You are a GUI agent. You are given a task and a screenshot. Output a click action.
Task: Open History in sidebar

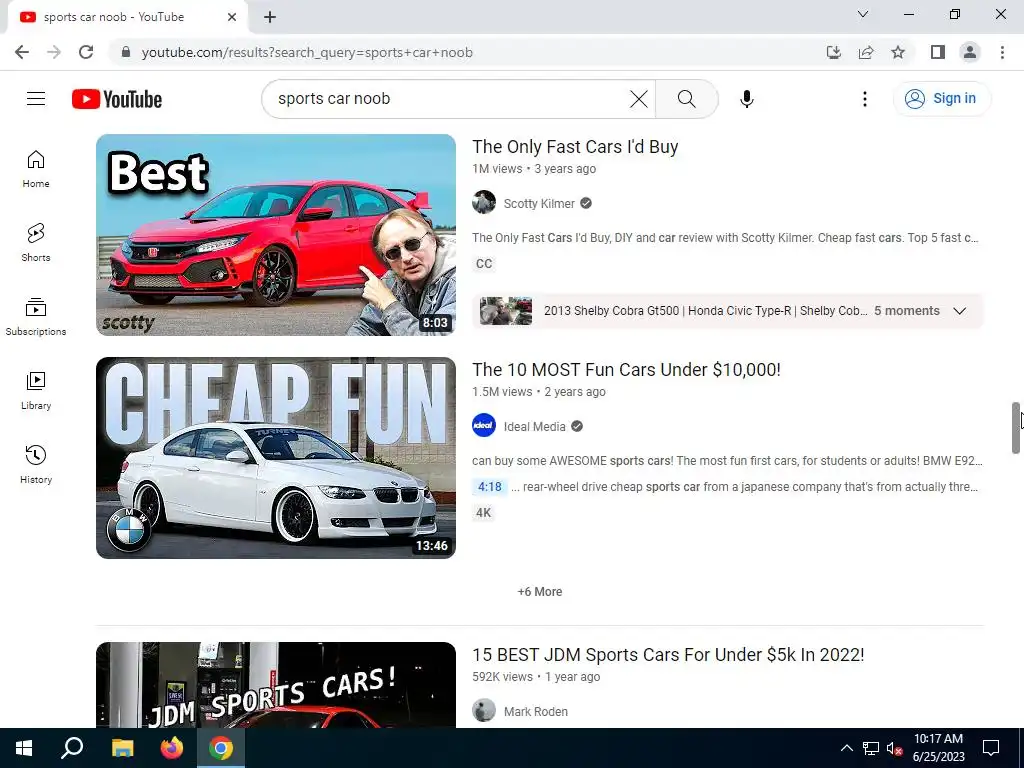pos(36,464)
